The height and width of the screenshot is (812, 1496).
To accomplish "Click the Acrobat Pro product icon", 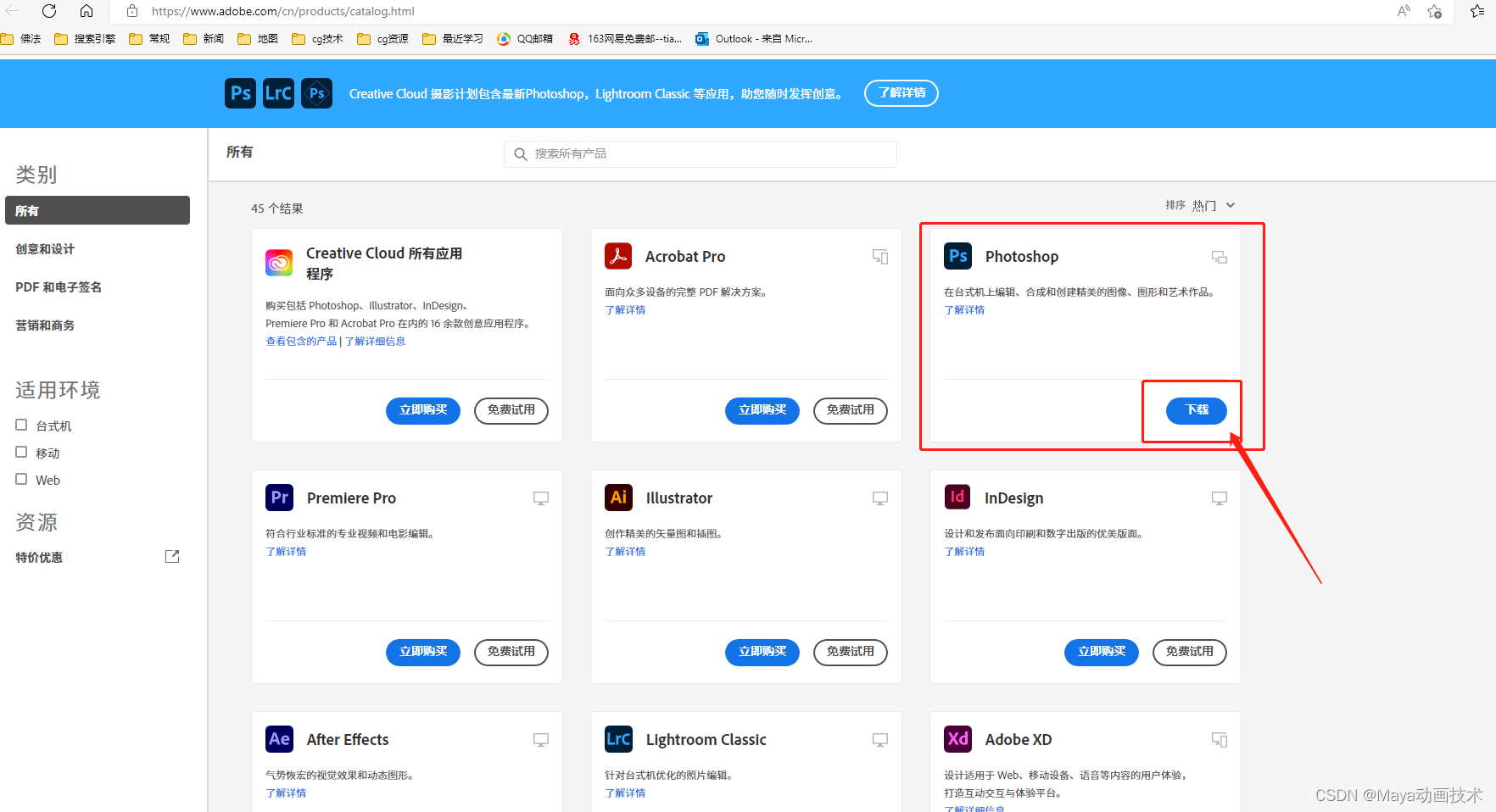I will (x=618, y=256).
